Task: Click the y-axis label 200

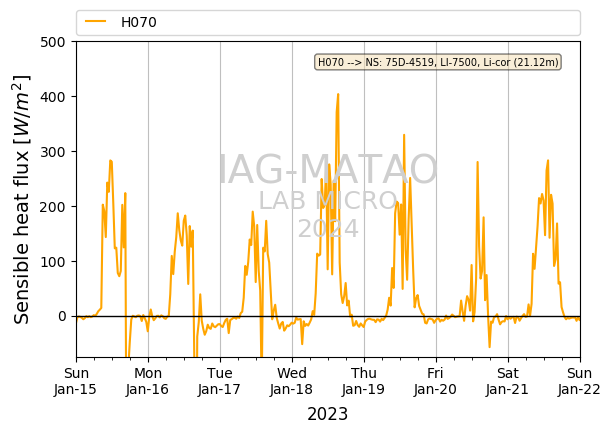Action: [53, 206]
